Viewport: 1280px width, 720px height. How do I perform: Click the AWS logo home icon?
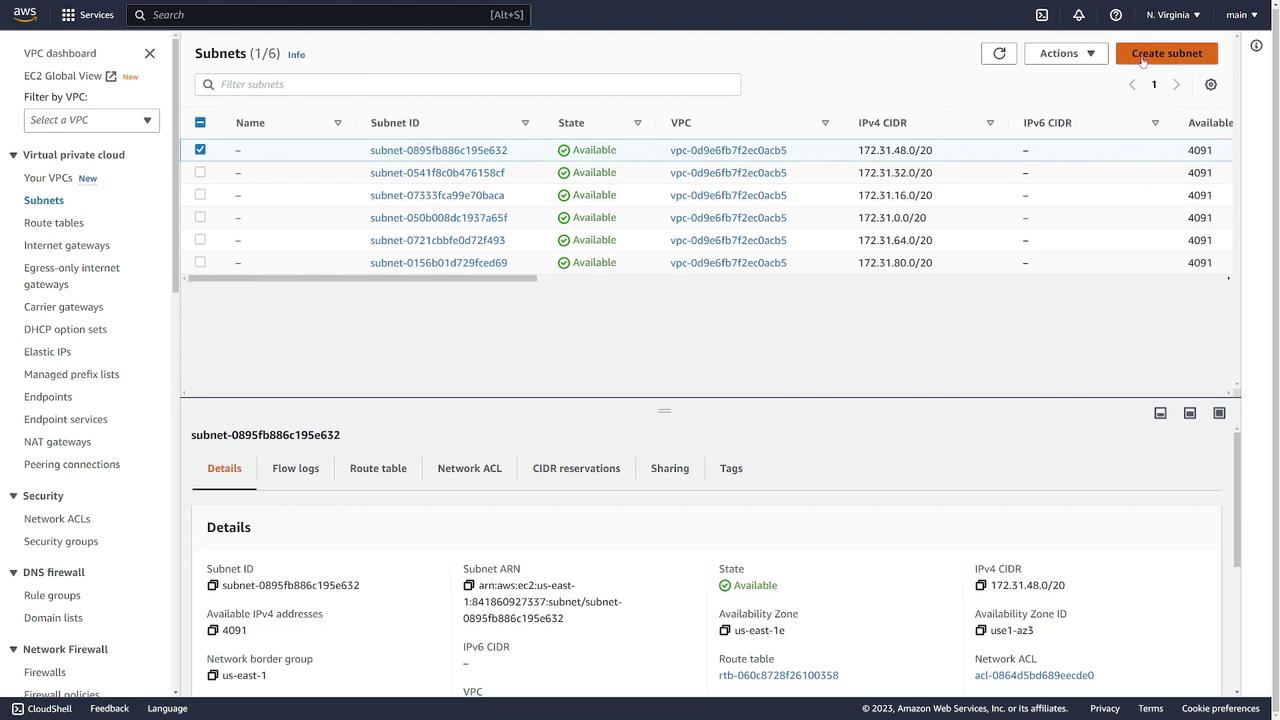25,15
